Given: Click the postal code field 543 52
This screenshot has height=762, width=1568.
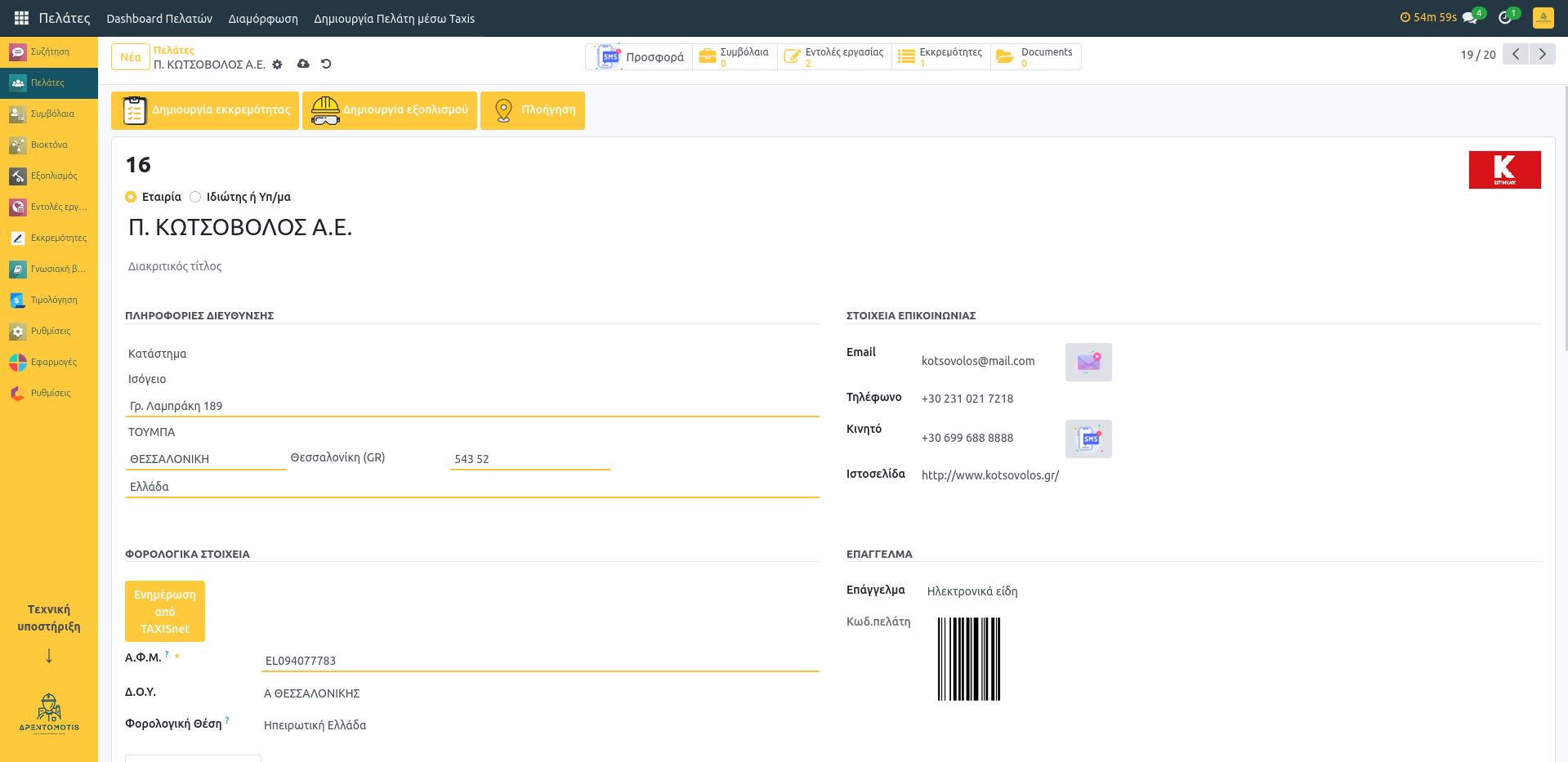Looking at the screenshot, I should point(530,459).
